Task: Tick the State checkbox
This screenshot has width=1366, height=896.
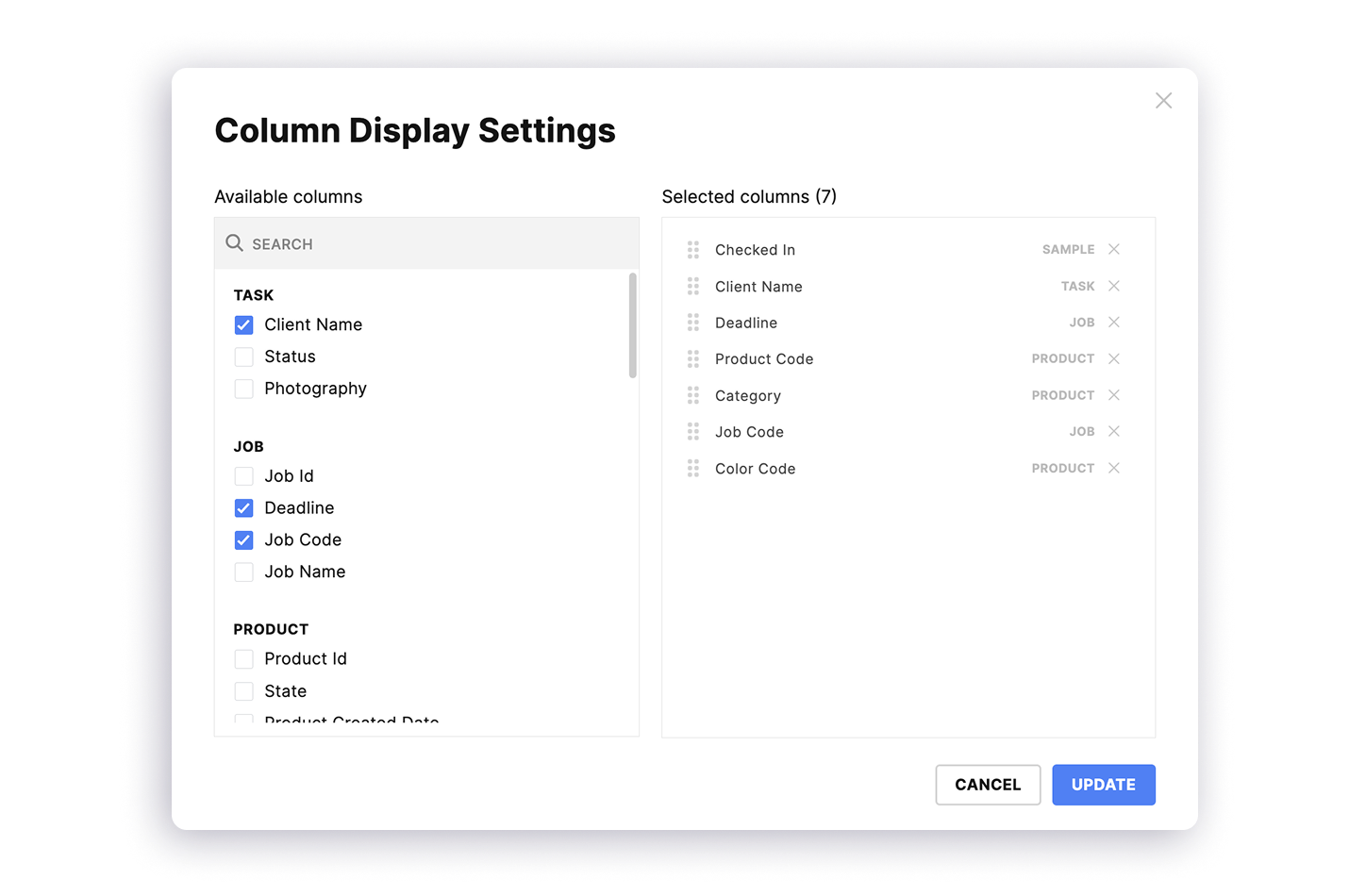Action: pos(243,691)
